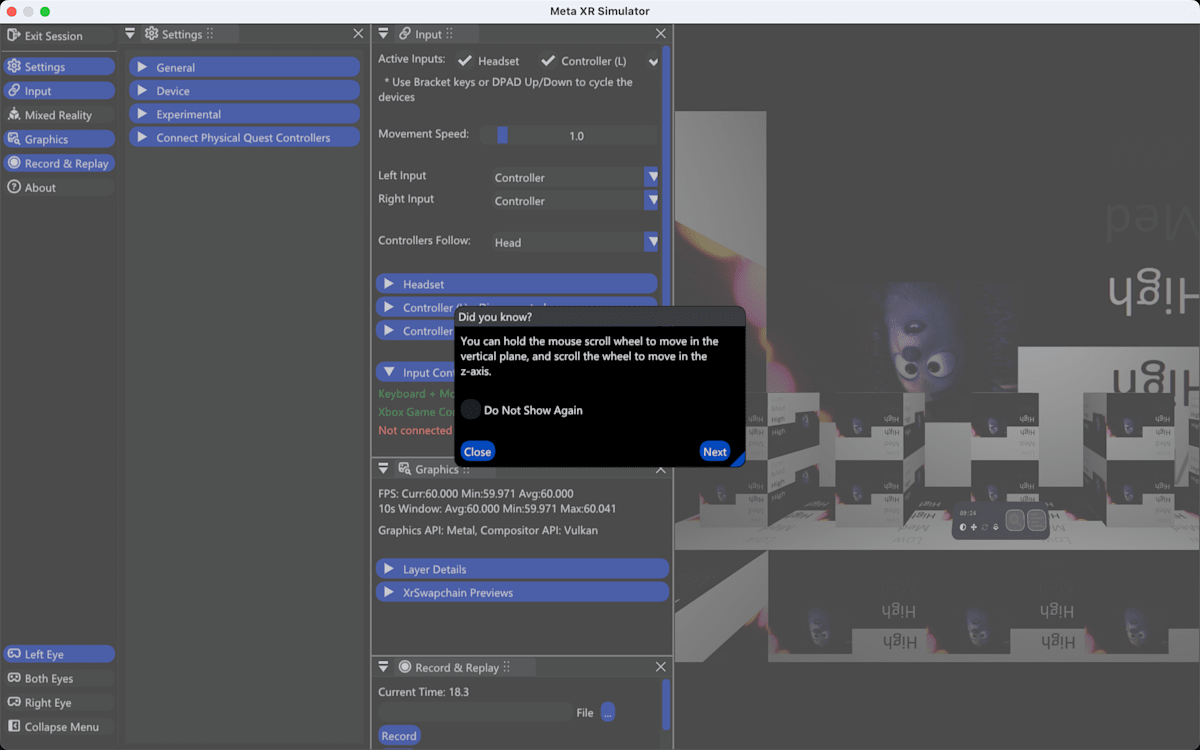This screenshot has height=750, width=1200.
Task: Collapse the Settings panel with its triangle
Action: [130, 34]
